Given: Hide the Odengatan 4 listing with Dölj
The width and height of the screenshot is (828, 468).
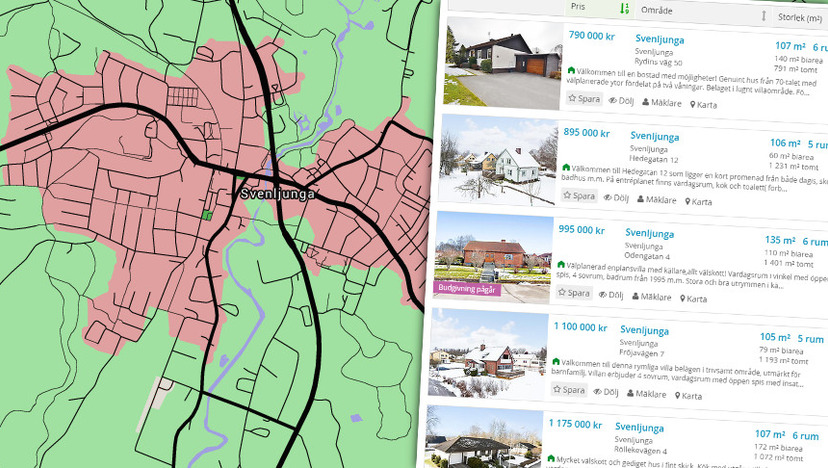Looking at the screenshot, I should pos(611,295).
